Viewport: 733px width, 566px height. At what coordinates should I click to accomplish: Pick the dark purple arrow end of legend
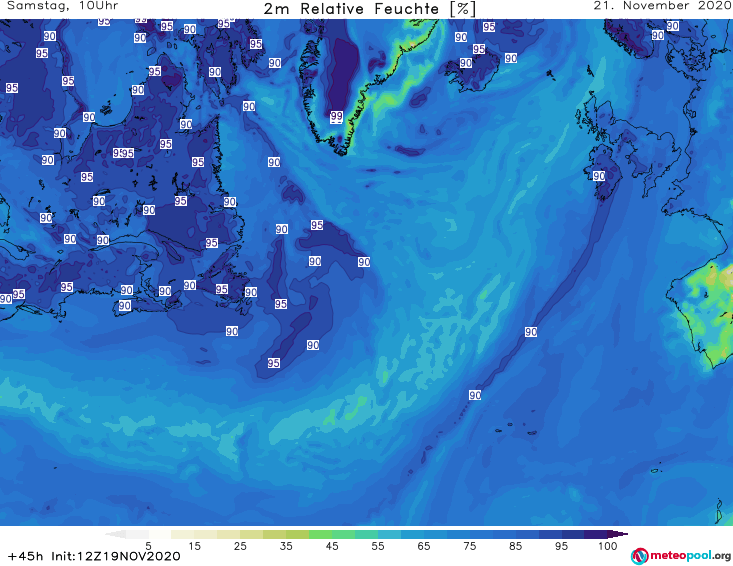(618, 534)
